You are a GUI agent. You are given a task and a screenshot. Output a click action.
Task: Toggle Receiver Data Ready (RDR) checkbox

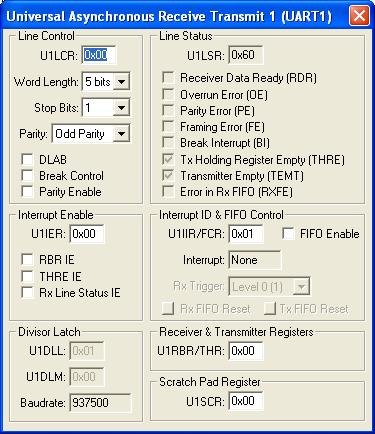coord(168,78)
